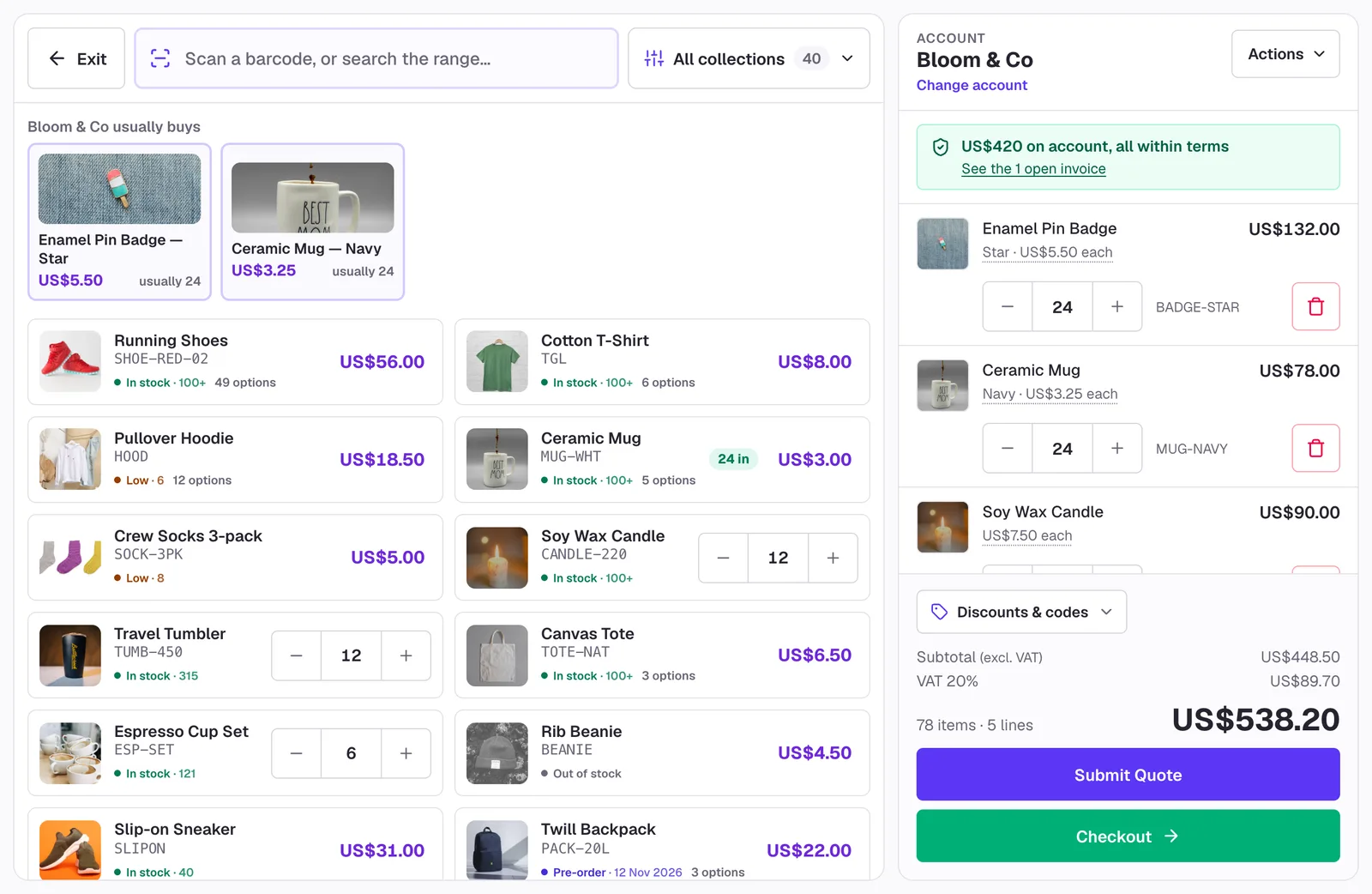The height and width of the screenshot is (894, 1372).
Task: Select the Ceramic Mug — Navy suggestion card
Action: [x=313, y=222]
